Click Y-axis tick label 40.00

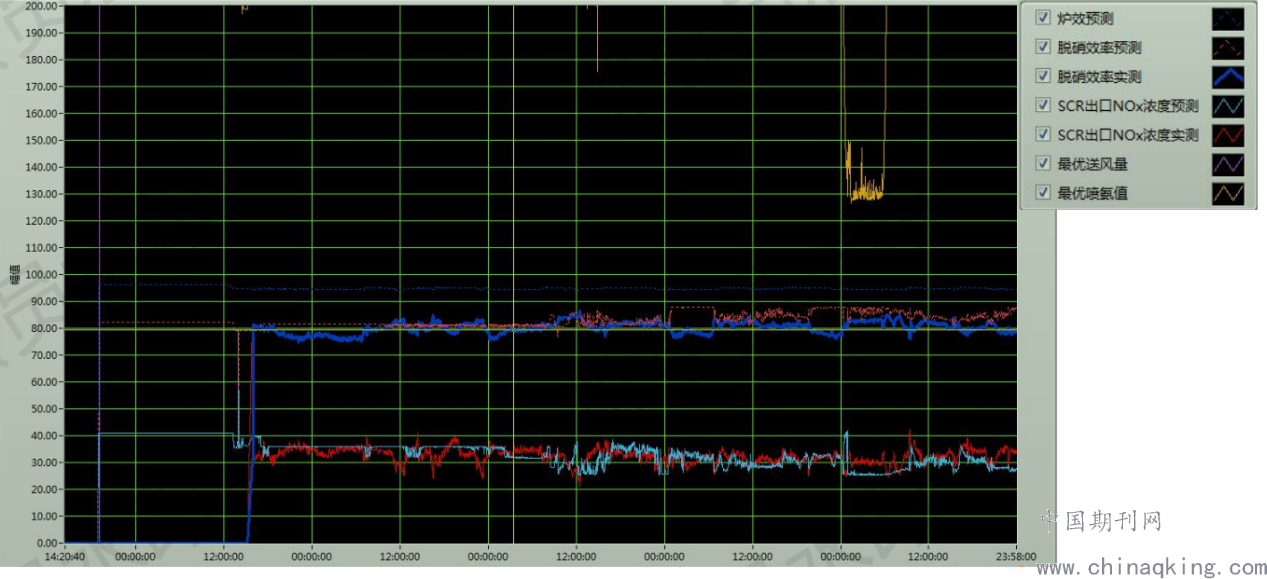[44, 436]
